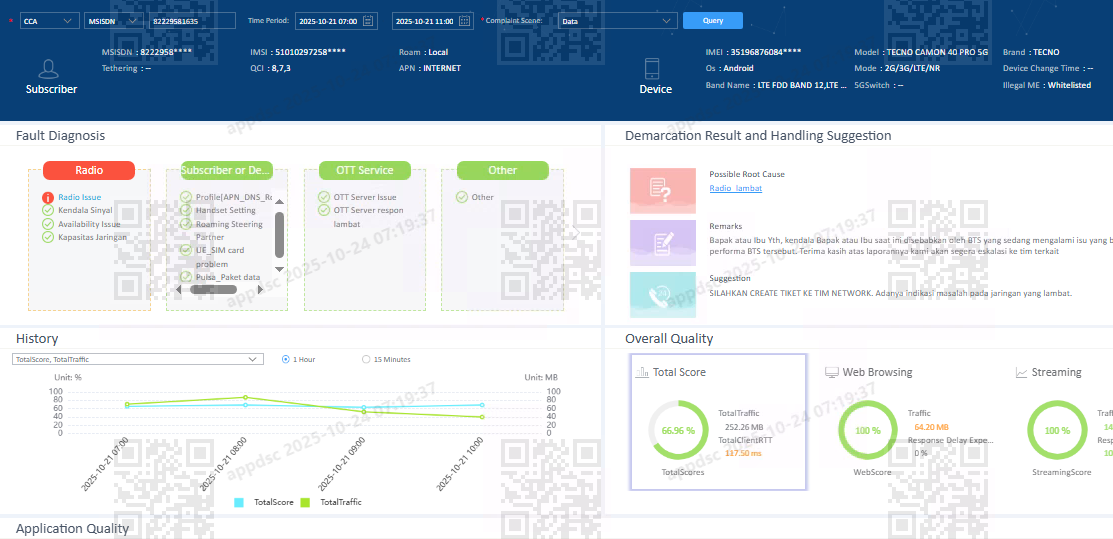Click the OTT Server respon lambat check icon

[324, 211]
